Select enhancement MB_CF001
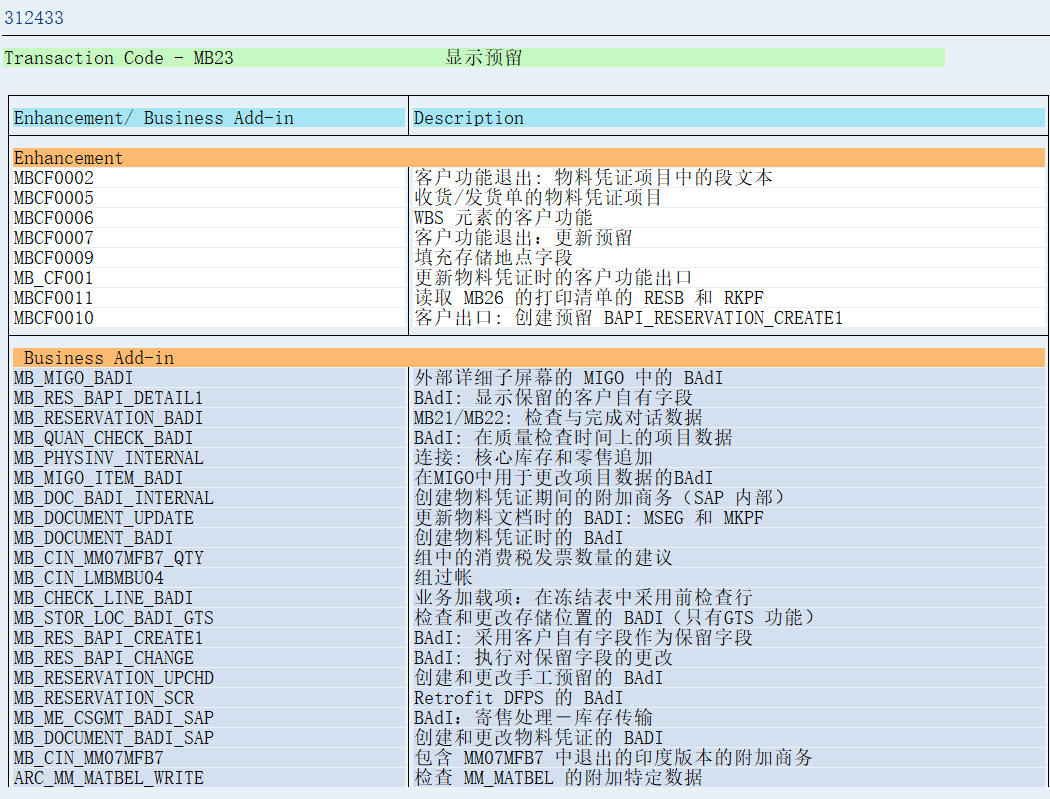This screenshot has width=1050, height=799. click(54, 278)
